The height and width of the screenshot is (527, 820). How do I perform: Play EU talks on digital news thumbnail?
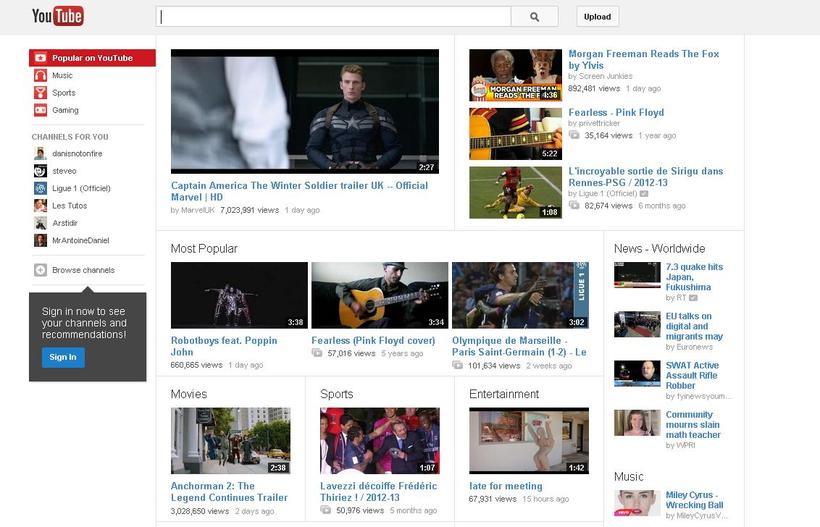click(x=637, y=324)
